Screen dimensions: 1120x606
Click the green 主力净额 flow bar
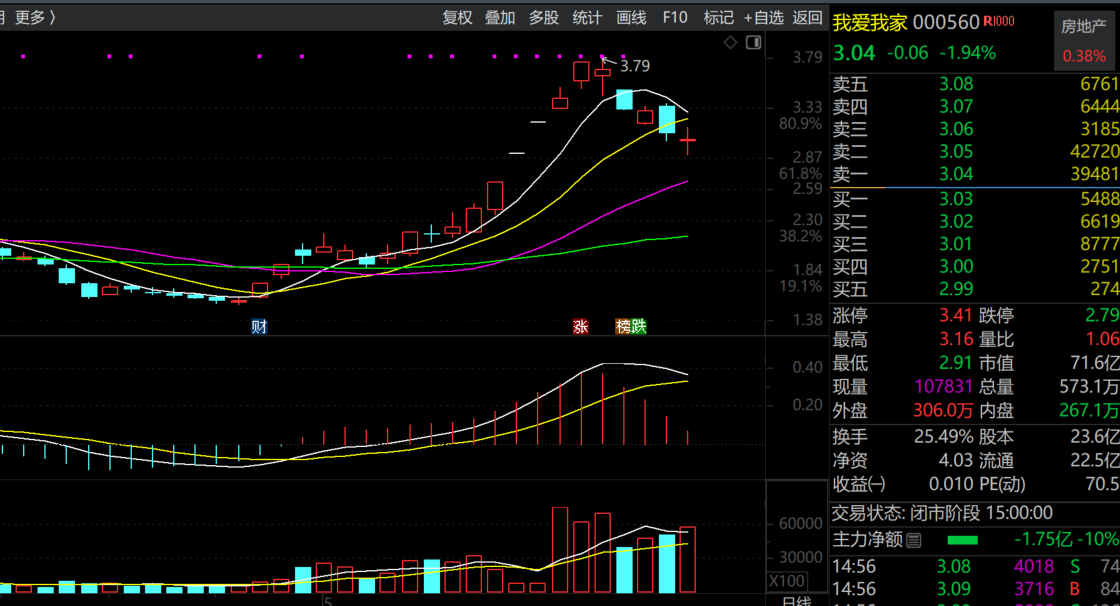962,540
